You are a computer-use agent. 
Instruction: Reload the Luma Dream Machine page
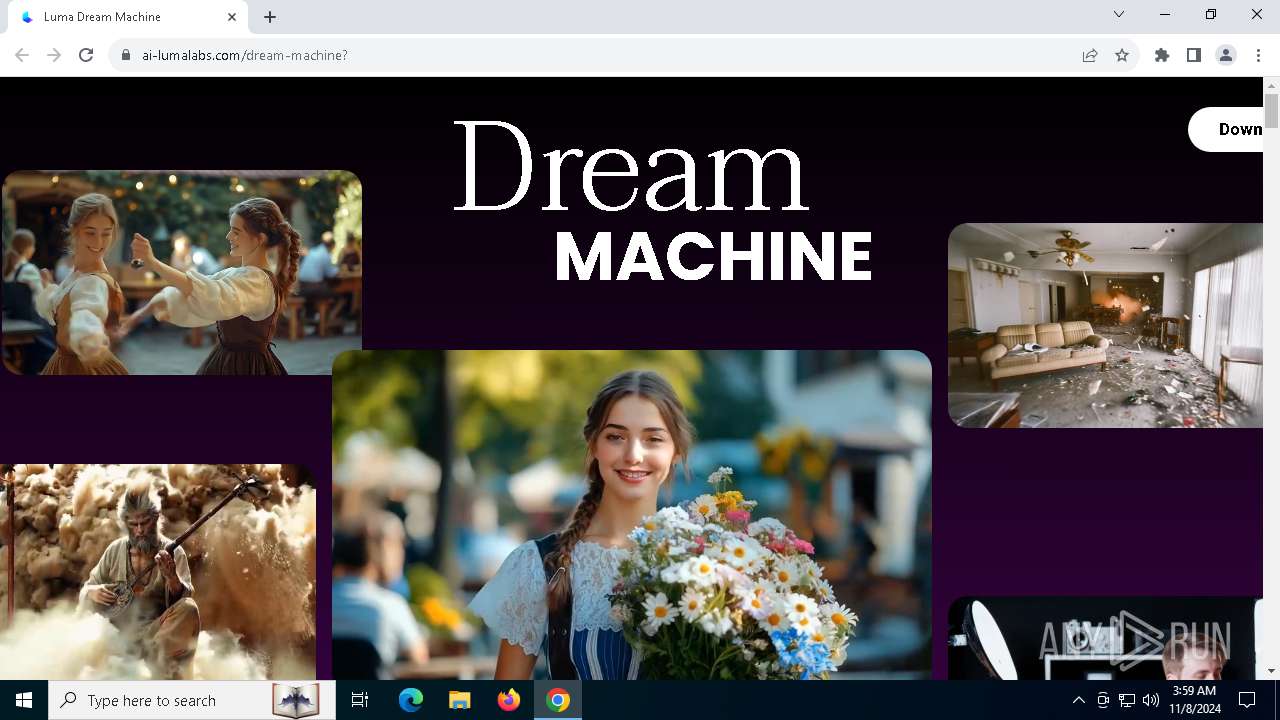point(86,55)
